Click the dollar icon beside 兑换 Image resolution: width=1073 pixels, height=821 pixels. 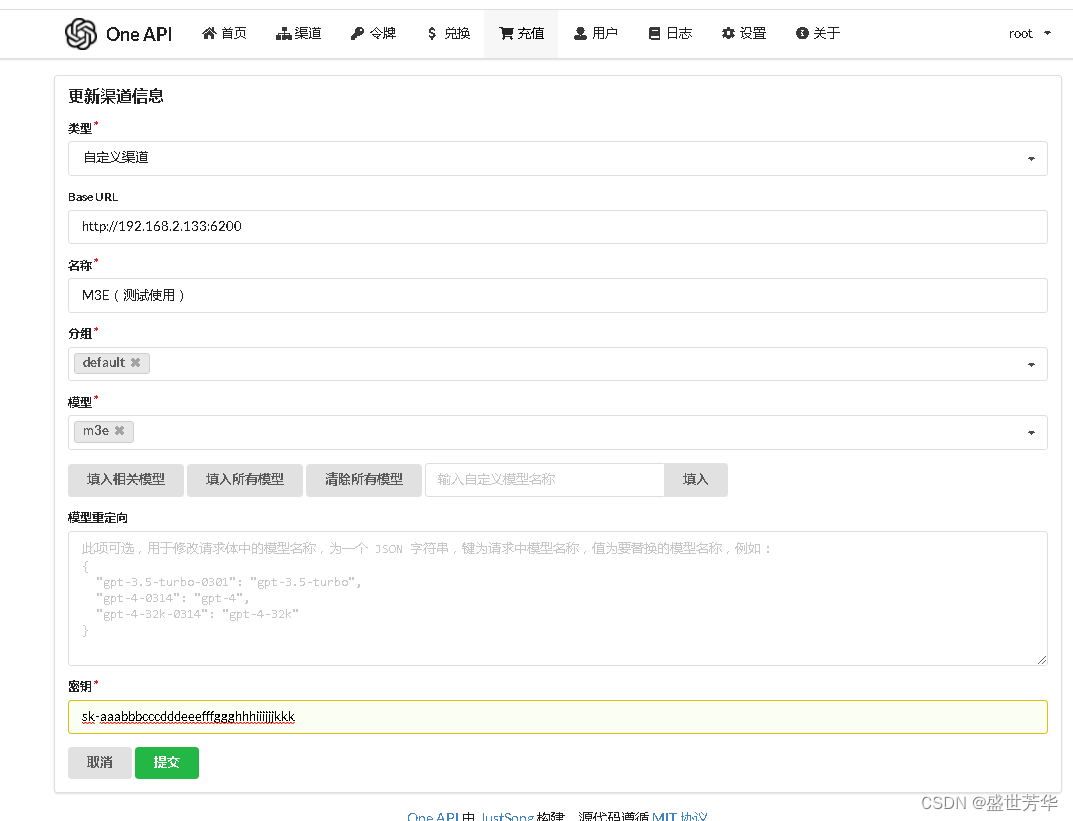[x=430, y=32]
